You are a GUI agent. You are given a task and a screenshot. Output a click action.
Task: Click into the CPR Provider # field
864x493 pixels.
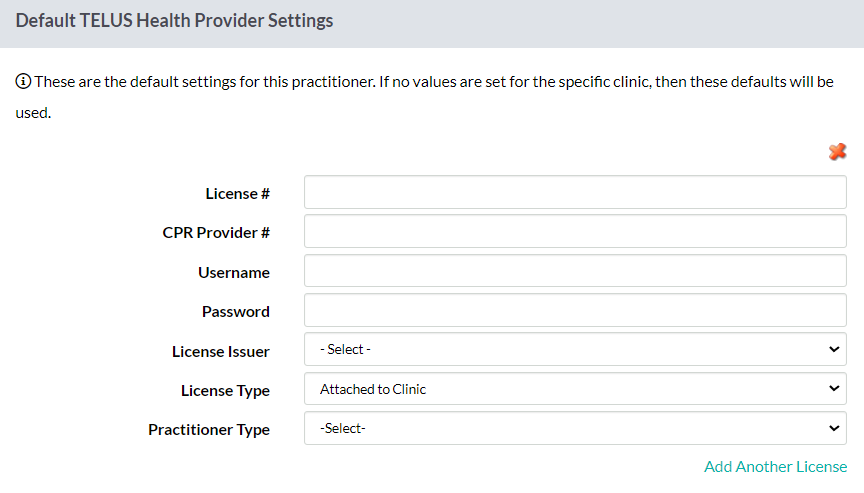pyautogui.click(x=575, y=231)
